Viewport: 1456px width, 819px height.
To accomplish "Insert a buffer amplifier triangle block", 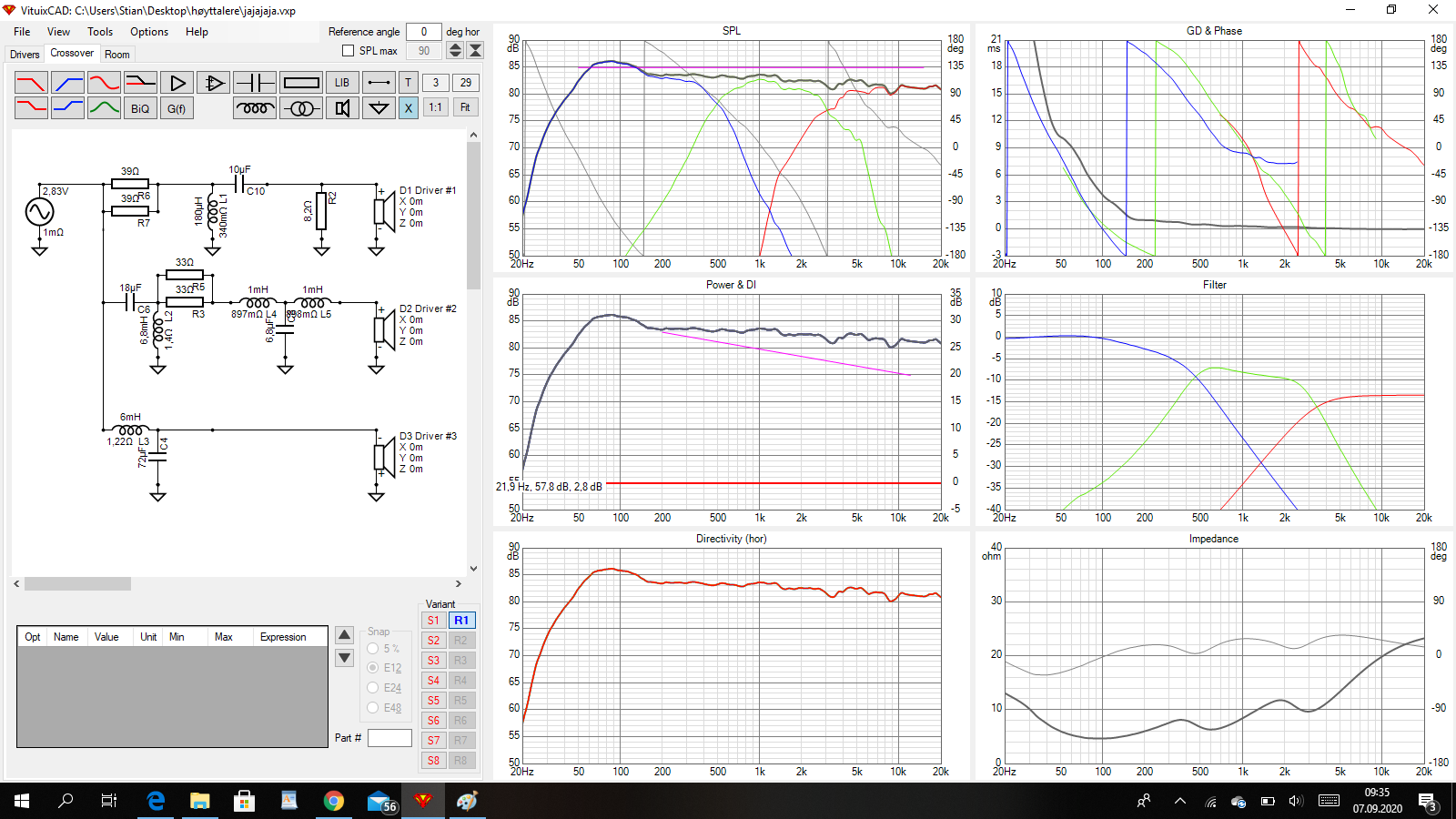I will point(177,83).
